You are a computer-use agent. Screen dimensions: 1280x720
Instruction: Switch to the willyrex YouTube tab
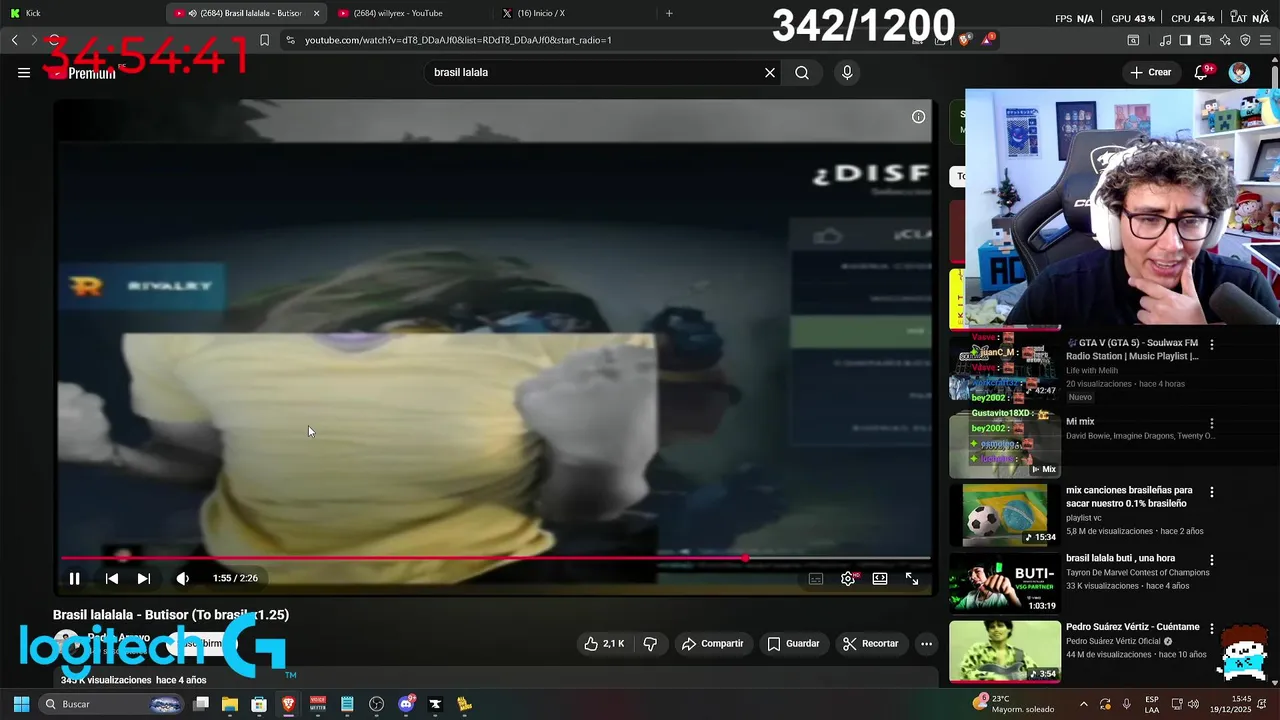408,13
